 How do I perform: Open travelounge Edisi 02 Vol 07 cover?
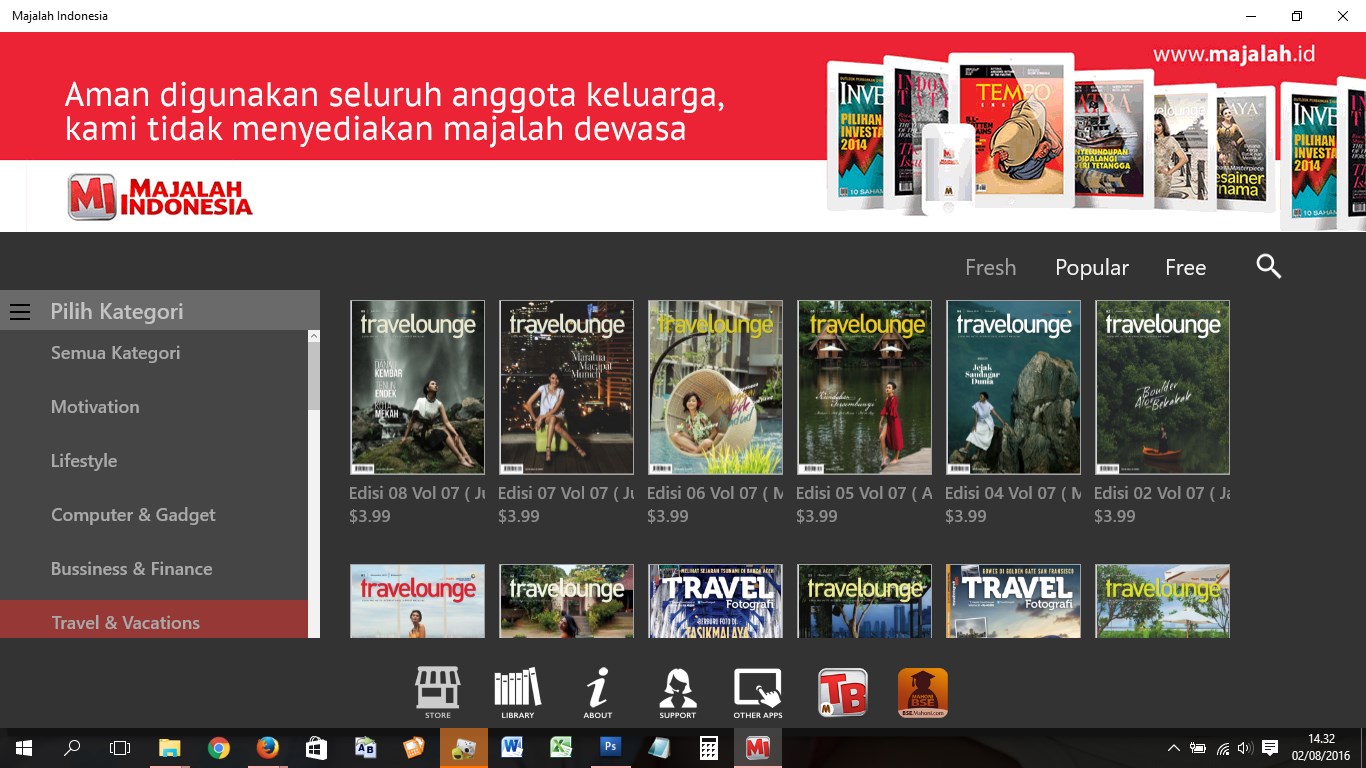coord(1162,387)
